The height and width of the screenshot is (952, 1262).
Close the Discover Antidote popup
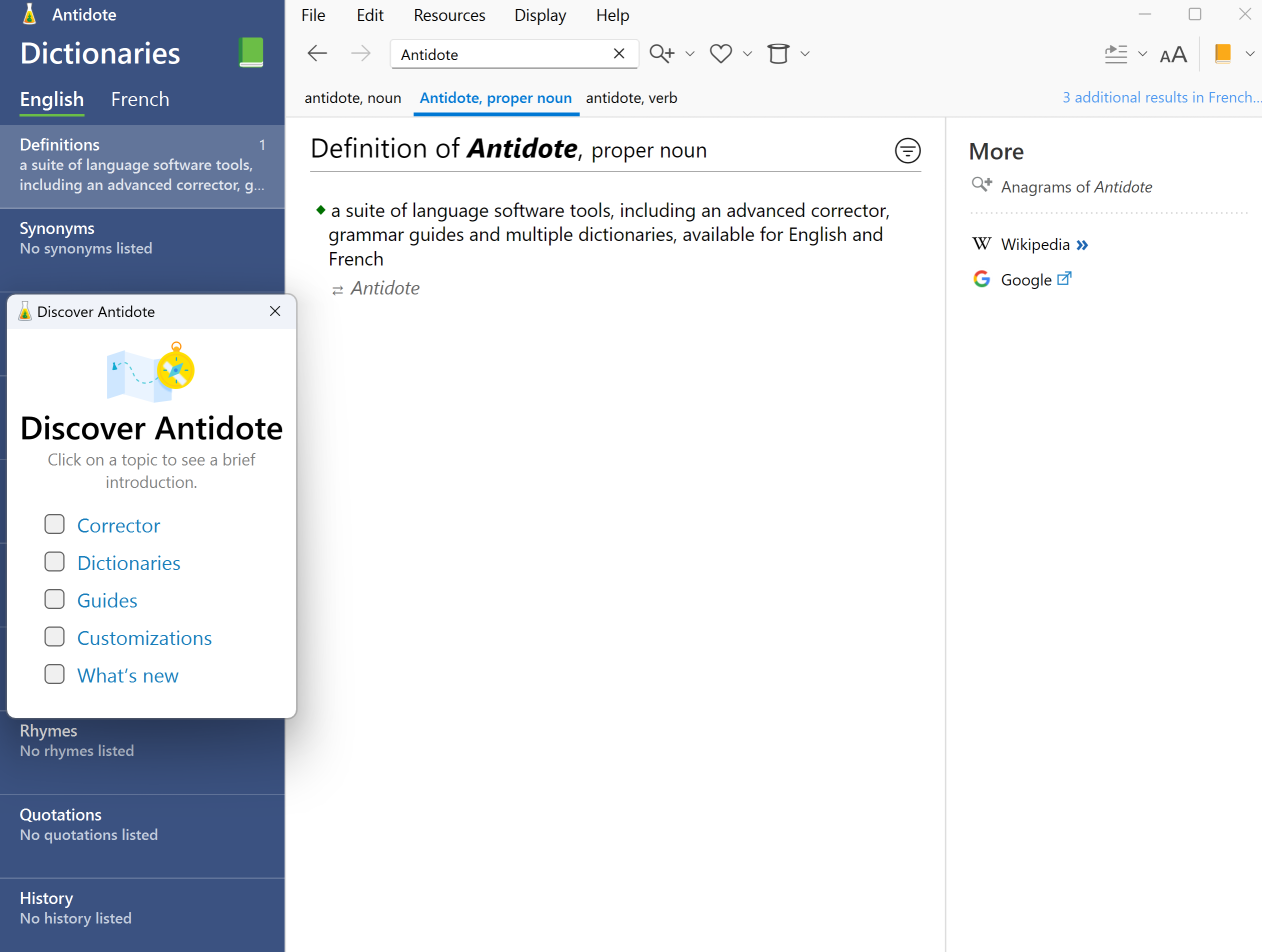click(275, 312)
